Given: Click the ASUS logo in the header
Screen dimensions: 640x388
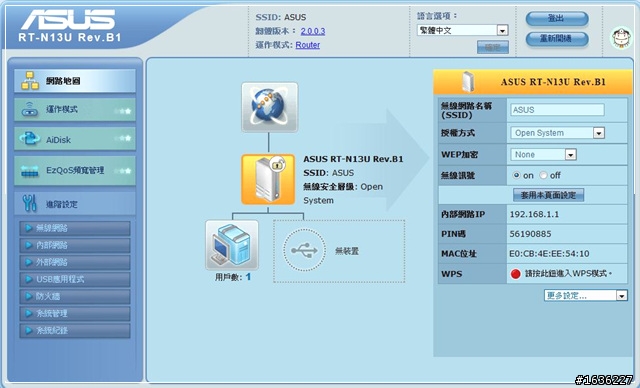Looking at the screenshot, I should 68,20.
